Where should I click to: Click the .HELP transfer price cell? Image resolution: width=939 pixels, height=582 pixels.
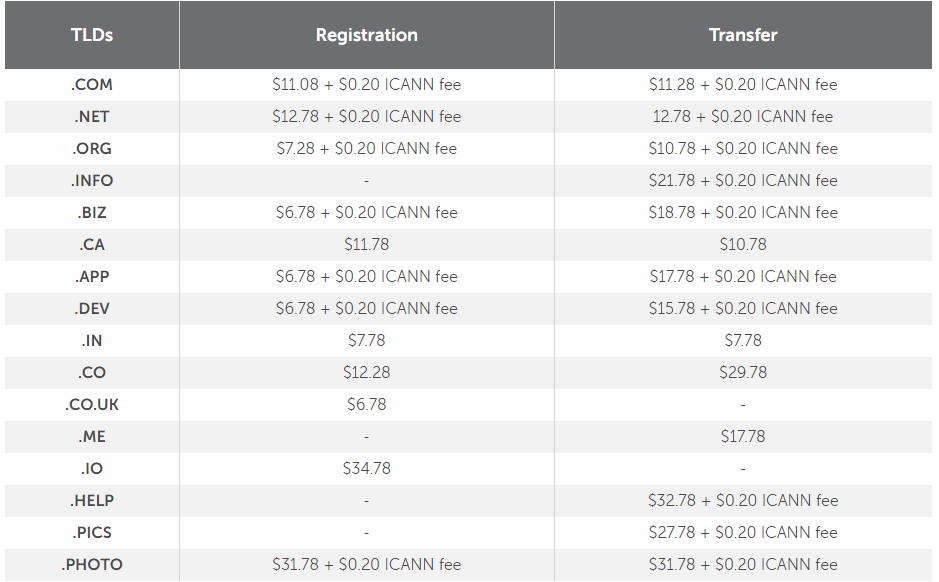pos(743,501)
